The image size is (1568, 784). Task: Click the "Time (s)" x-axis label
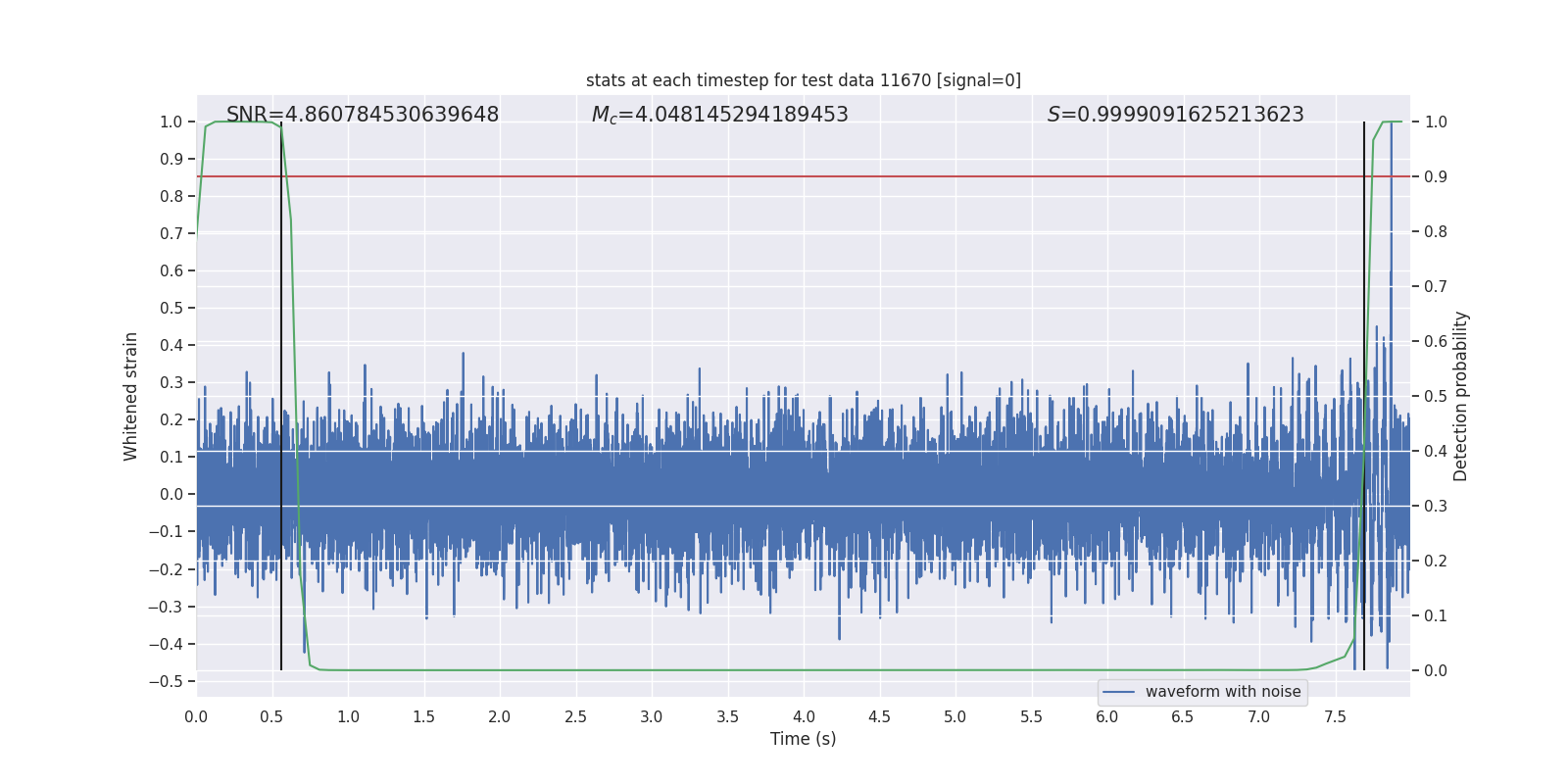click(803, 739)
